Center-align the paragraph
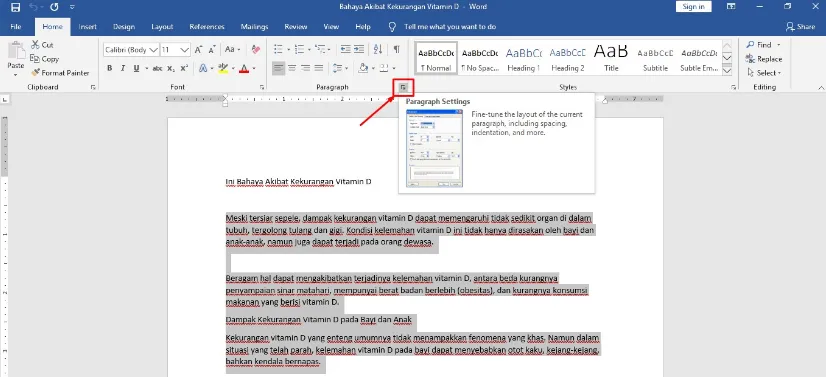Viewport: 826px width, 377px height. tap(291, 68)
